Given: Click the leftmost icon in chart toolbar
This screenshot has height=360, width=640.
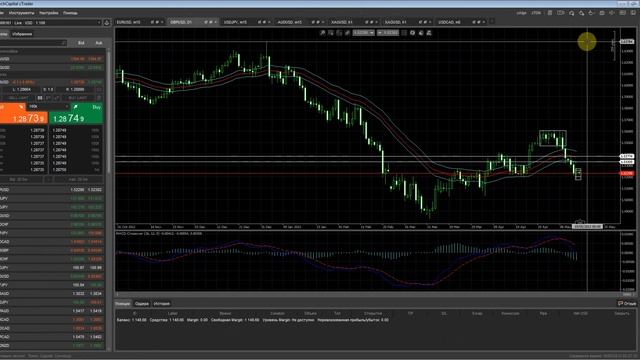Looking at the screenshot, I should (x=322, y=33).
